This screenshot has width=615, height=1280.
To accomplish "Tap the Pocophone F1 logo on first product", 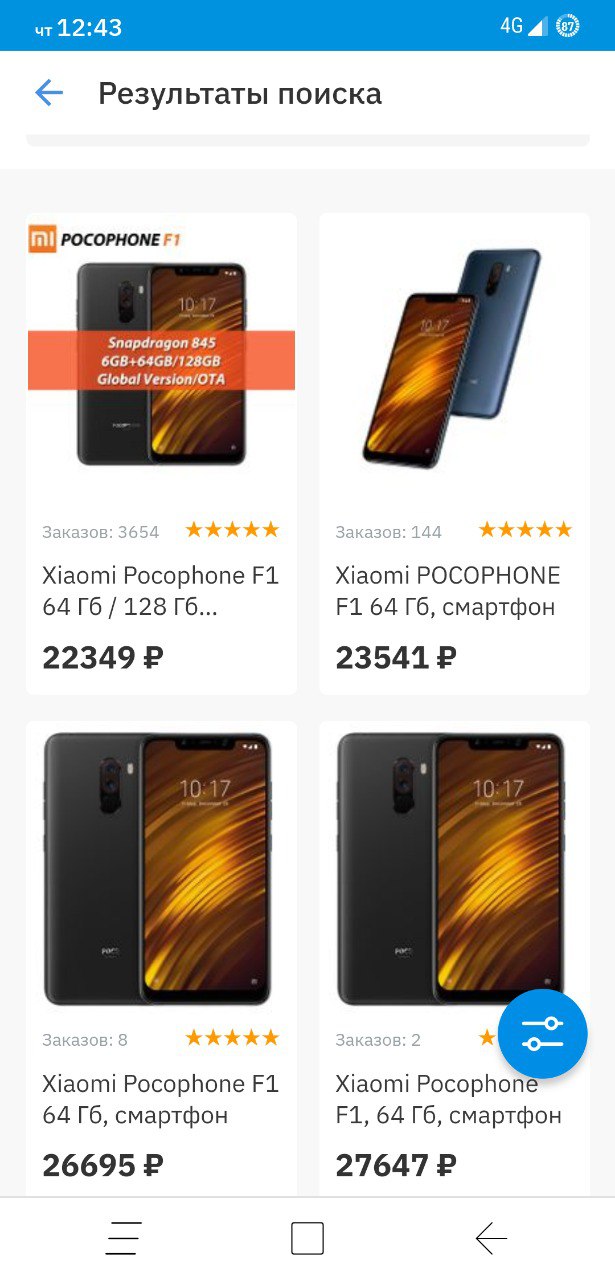I will tap(104, 239).
